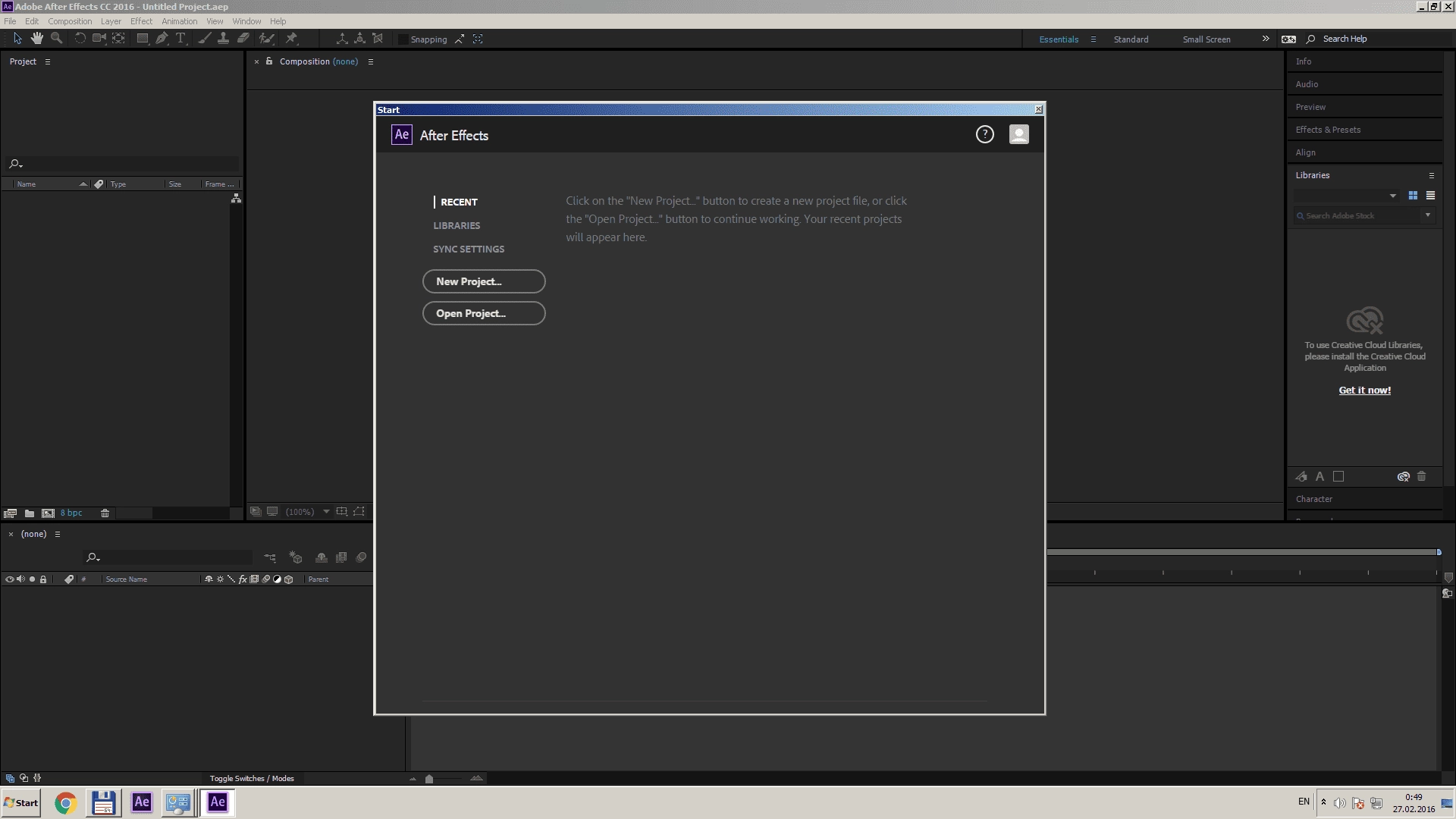This screenshot has height=819, width=1456.
Task: Click the Draft 3D icon in timeline
Action: (x=296, y=557)
